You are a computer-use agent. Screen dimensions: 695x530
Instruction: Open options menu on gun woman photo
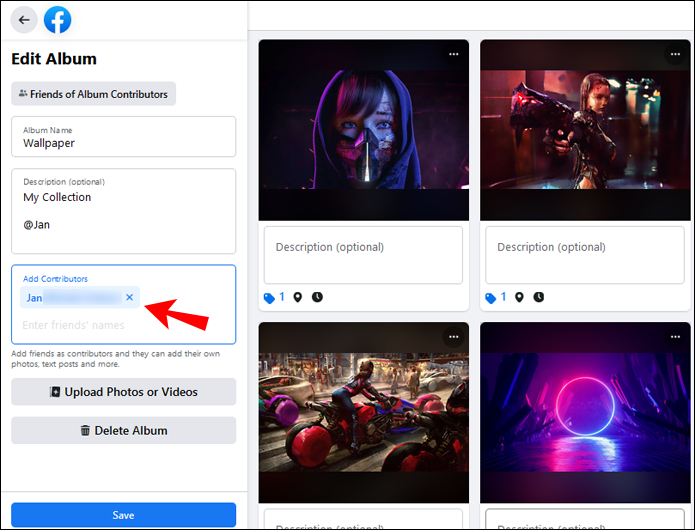[675, 54]
